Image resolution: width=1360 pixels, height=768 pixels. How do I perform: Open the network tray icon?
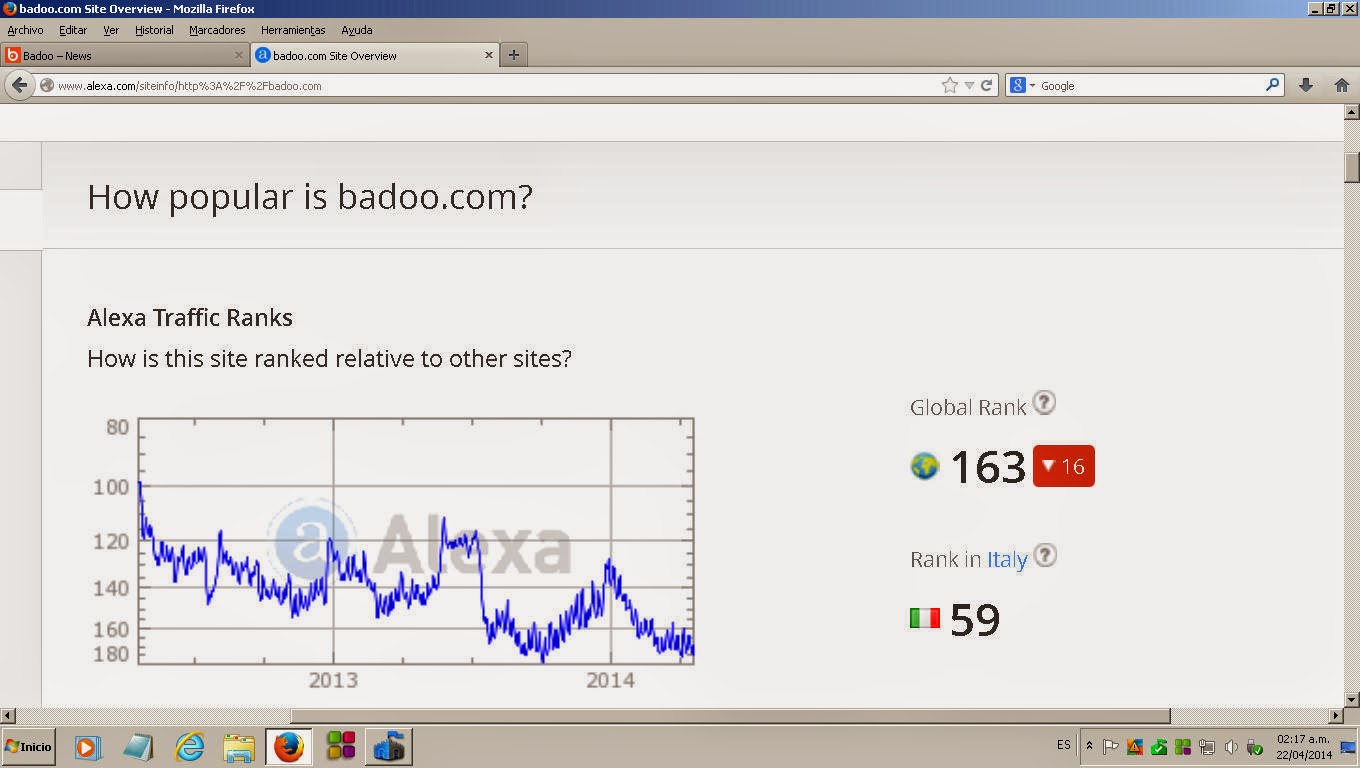[1207, 747]
